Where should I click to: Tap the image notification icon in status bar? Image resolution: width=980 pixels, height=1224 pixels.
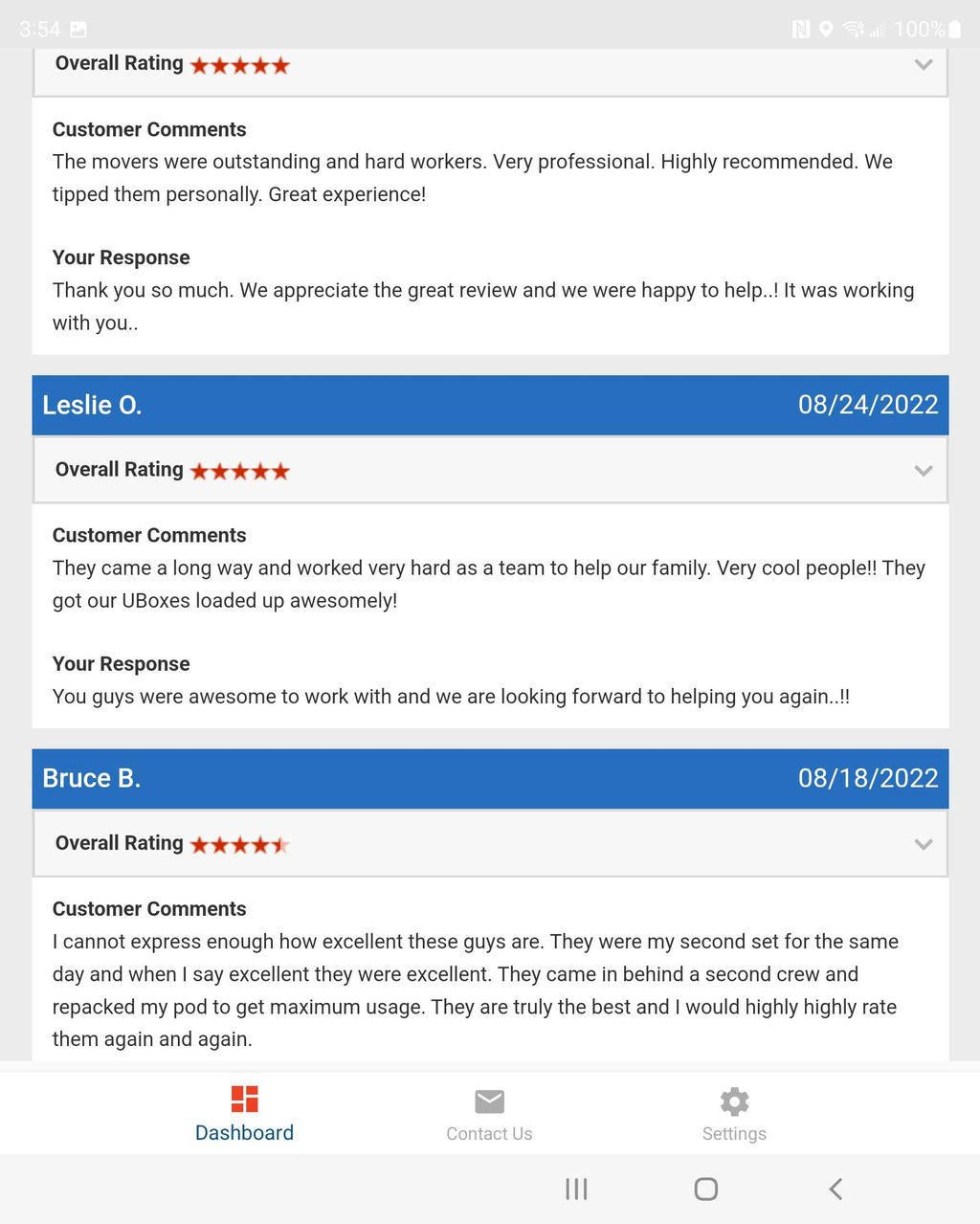[78, 30]
